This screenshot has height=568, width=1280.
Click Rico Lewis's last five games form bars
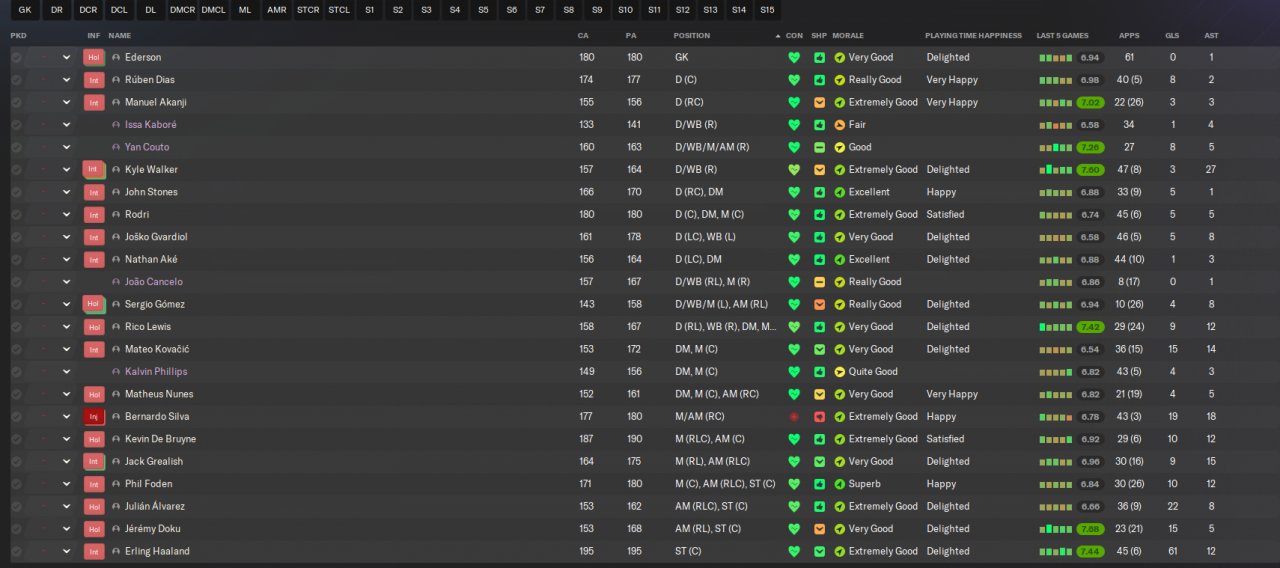1056,327
